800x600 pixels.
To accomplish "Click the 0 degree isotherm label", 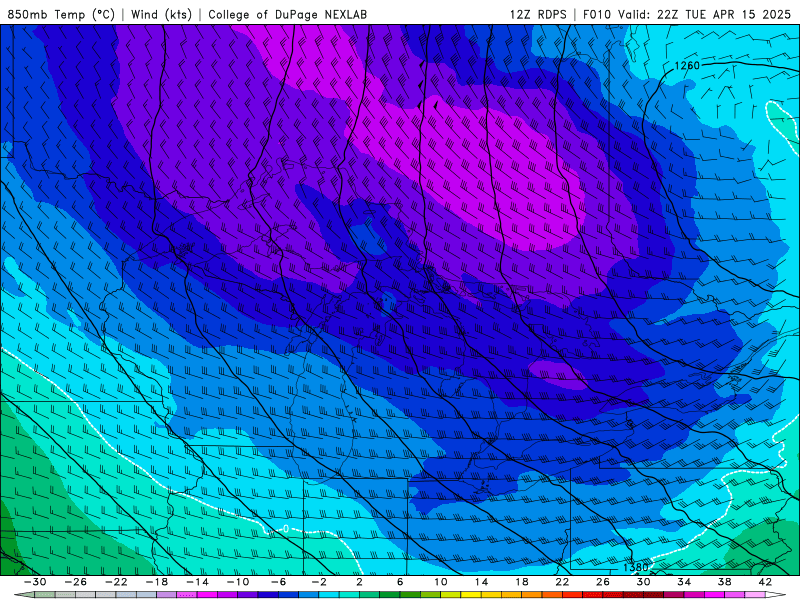I will 286,529.
